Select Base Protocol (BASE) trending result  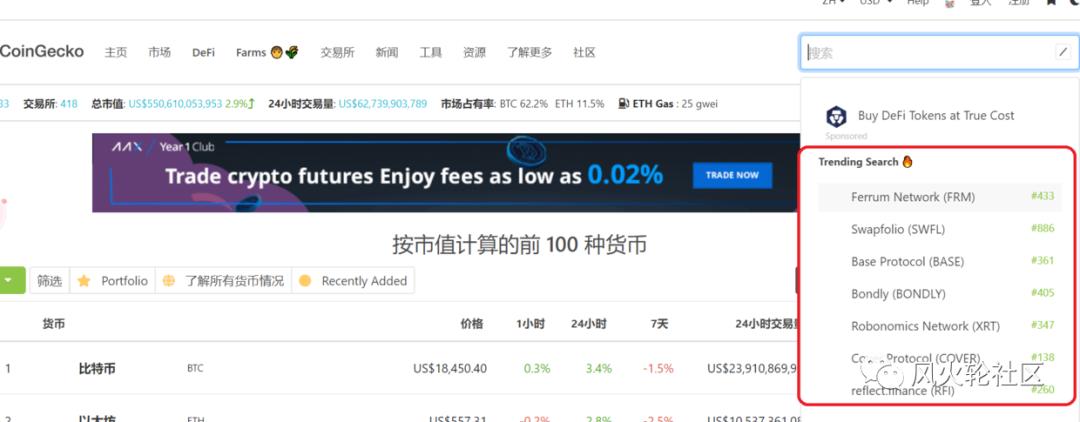[939, 262]
